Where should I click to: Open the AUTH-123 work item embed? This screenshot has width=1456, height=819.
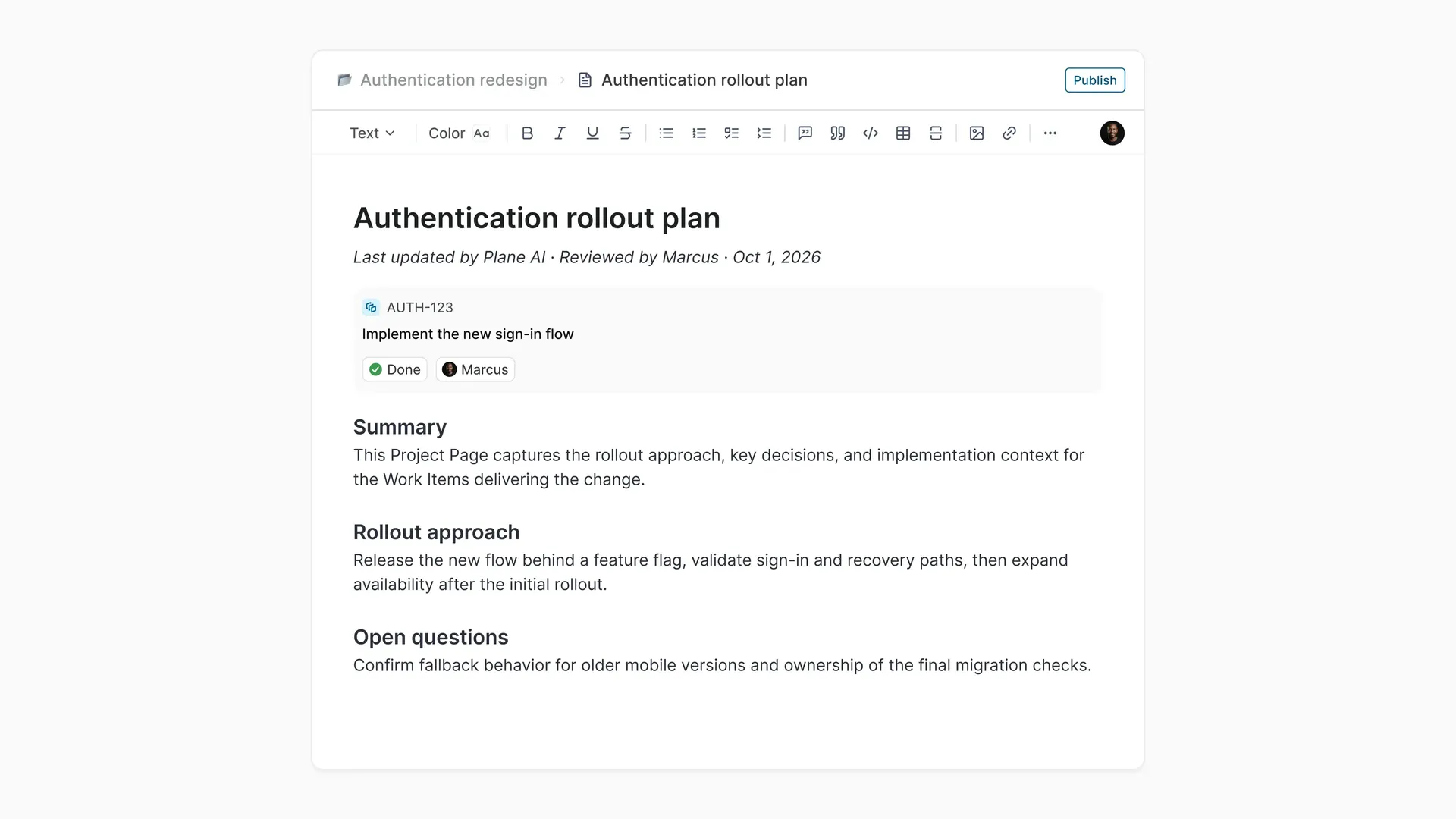coord(726,340)
